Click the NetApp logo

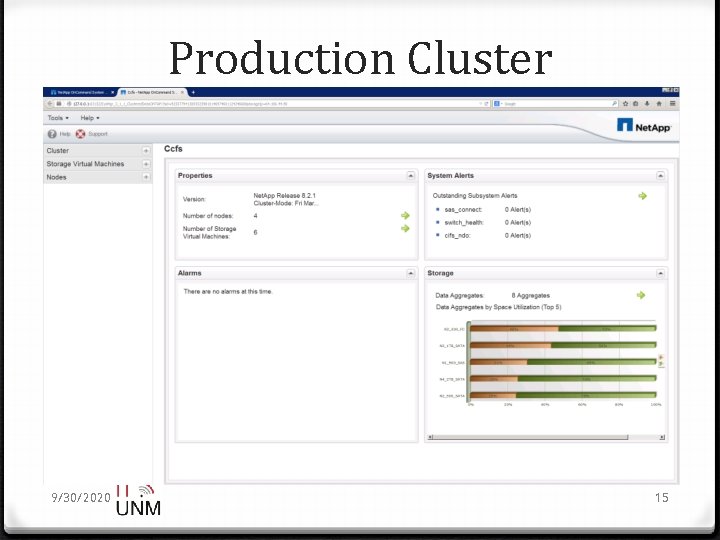pyautogui.click(x=644, y=125)
